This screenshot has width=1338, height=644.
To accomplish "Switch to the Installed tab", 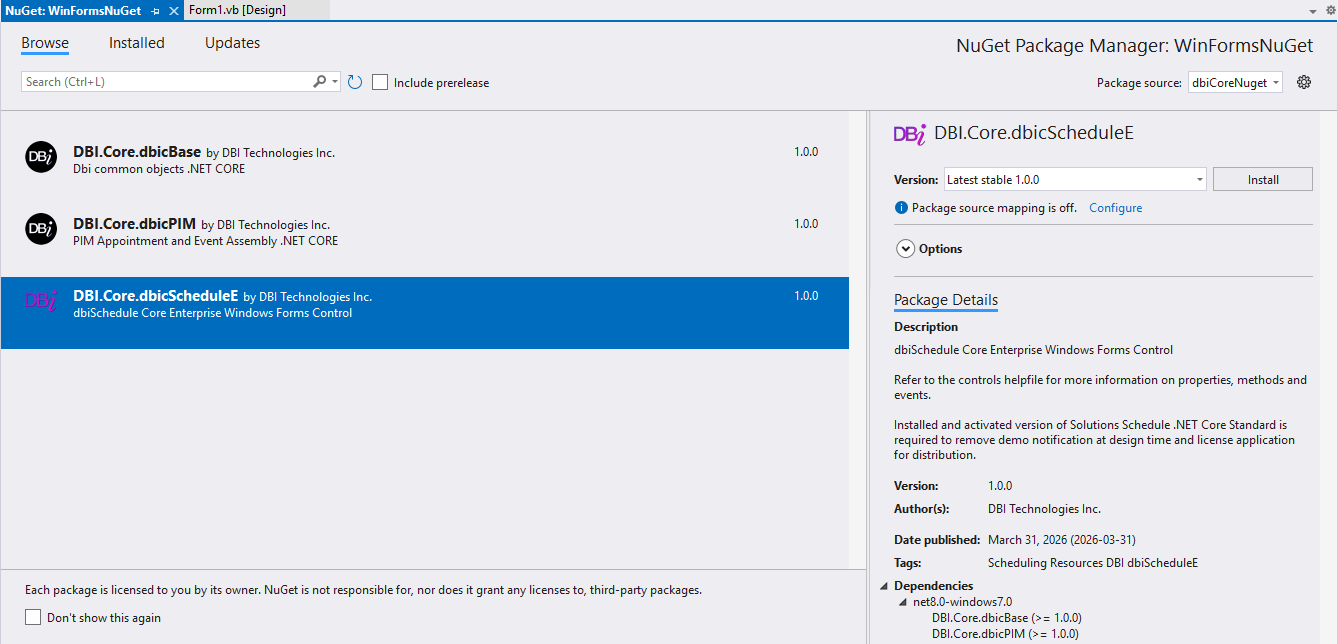I will [137, 43].
